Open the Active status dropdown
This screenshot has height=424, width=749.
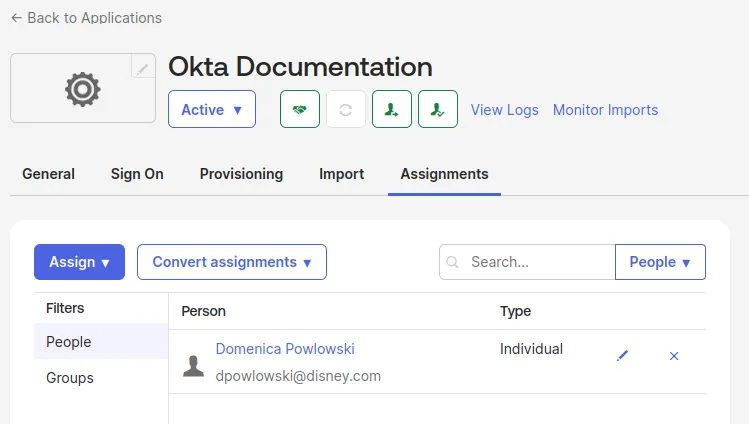(x=212, y=109)
